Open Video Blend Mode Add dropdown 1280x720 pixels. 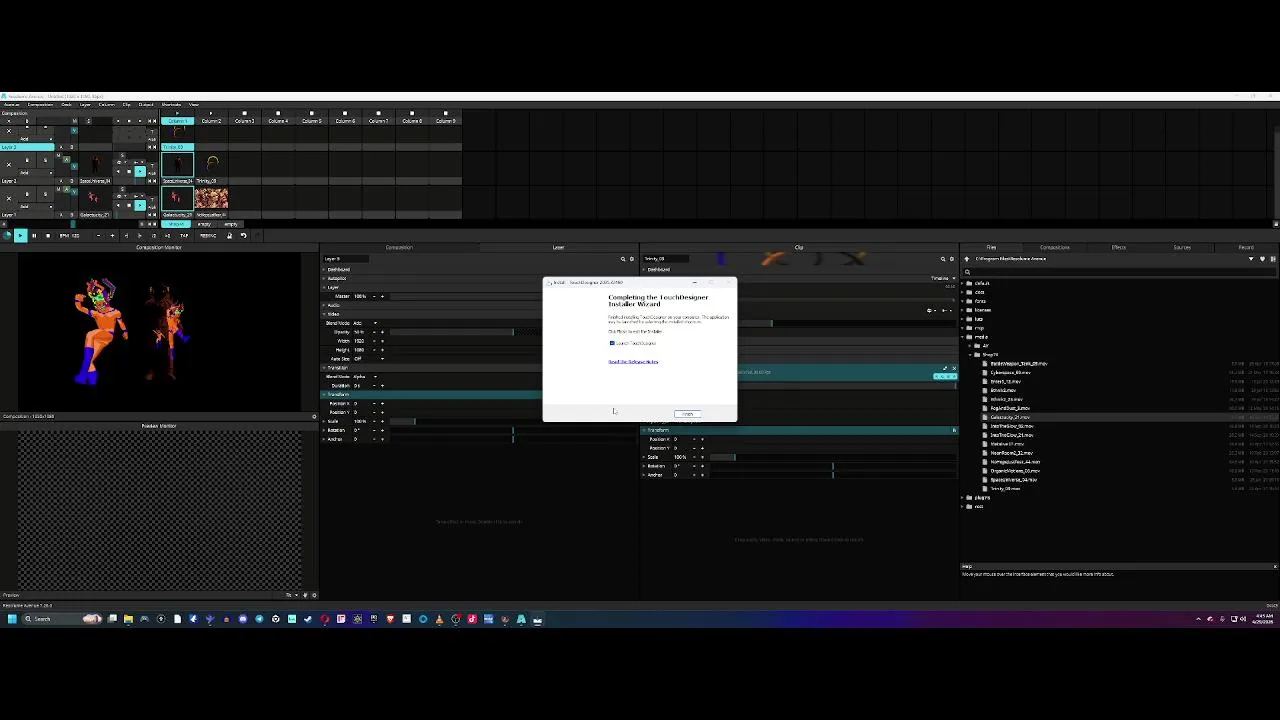[365, 323]
